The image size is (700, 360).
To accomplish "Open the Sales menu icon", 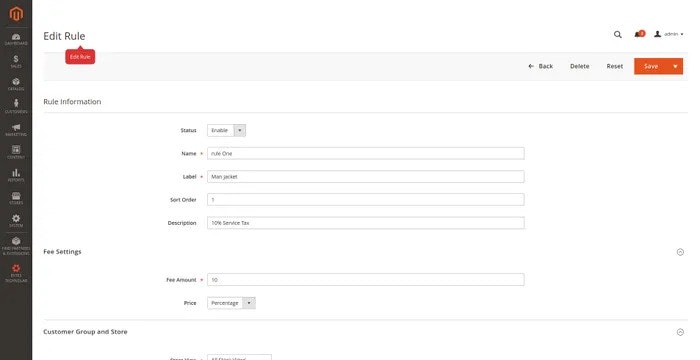I will coord(16,62).
